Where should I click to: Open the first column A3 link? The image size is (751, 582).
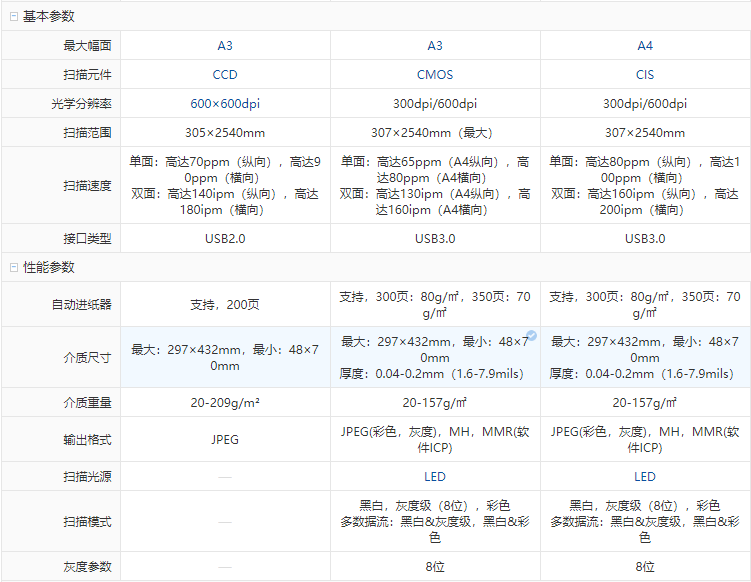[x=225, y=46]
